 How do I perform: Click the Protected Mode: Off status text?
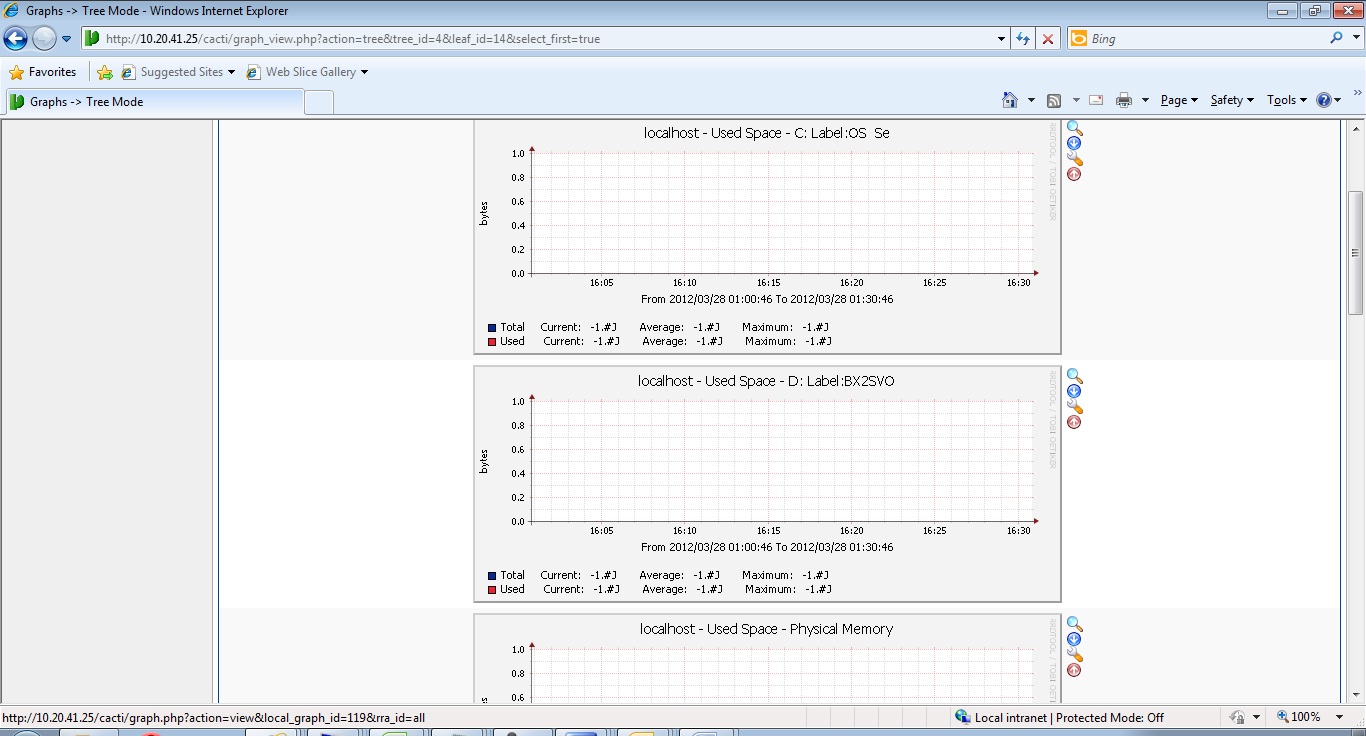[1110, 717]
